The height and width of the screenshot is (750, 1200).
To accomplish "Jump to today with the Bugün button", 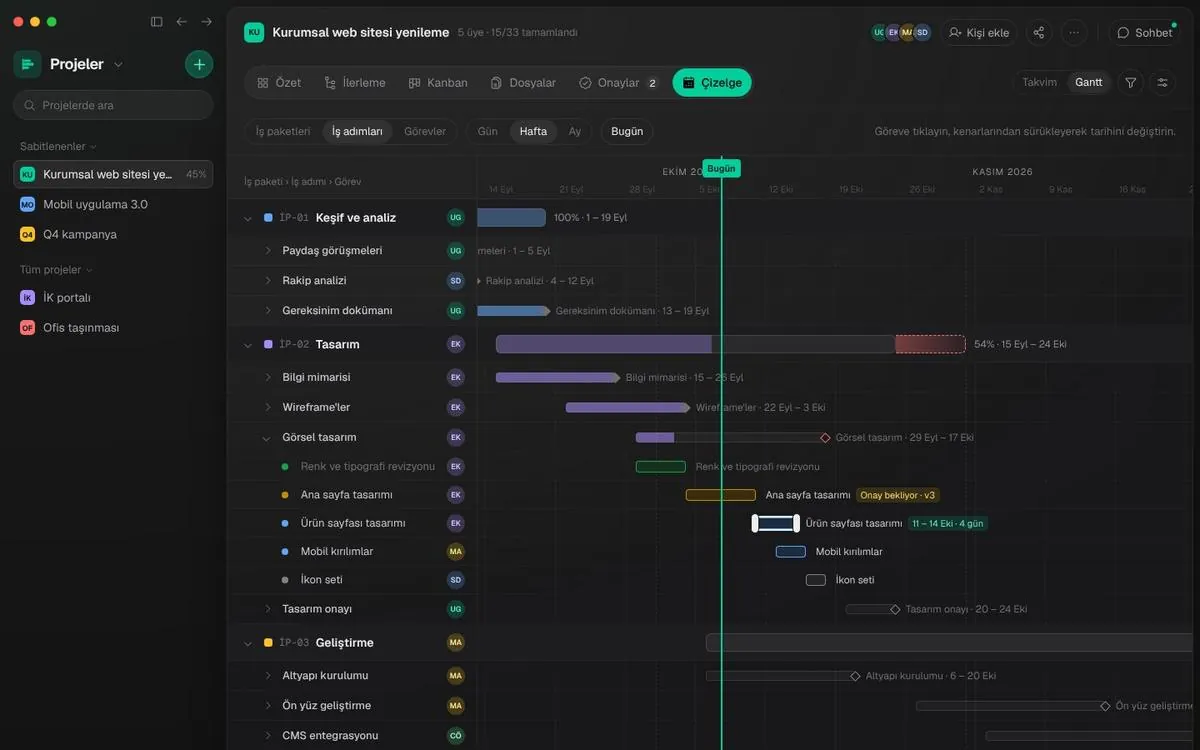I will click(627, 131).
